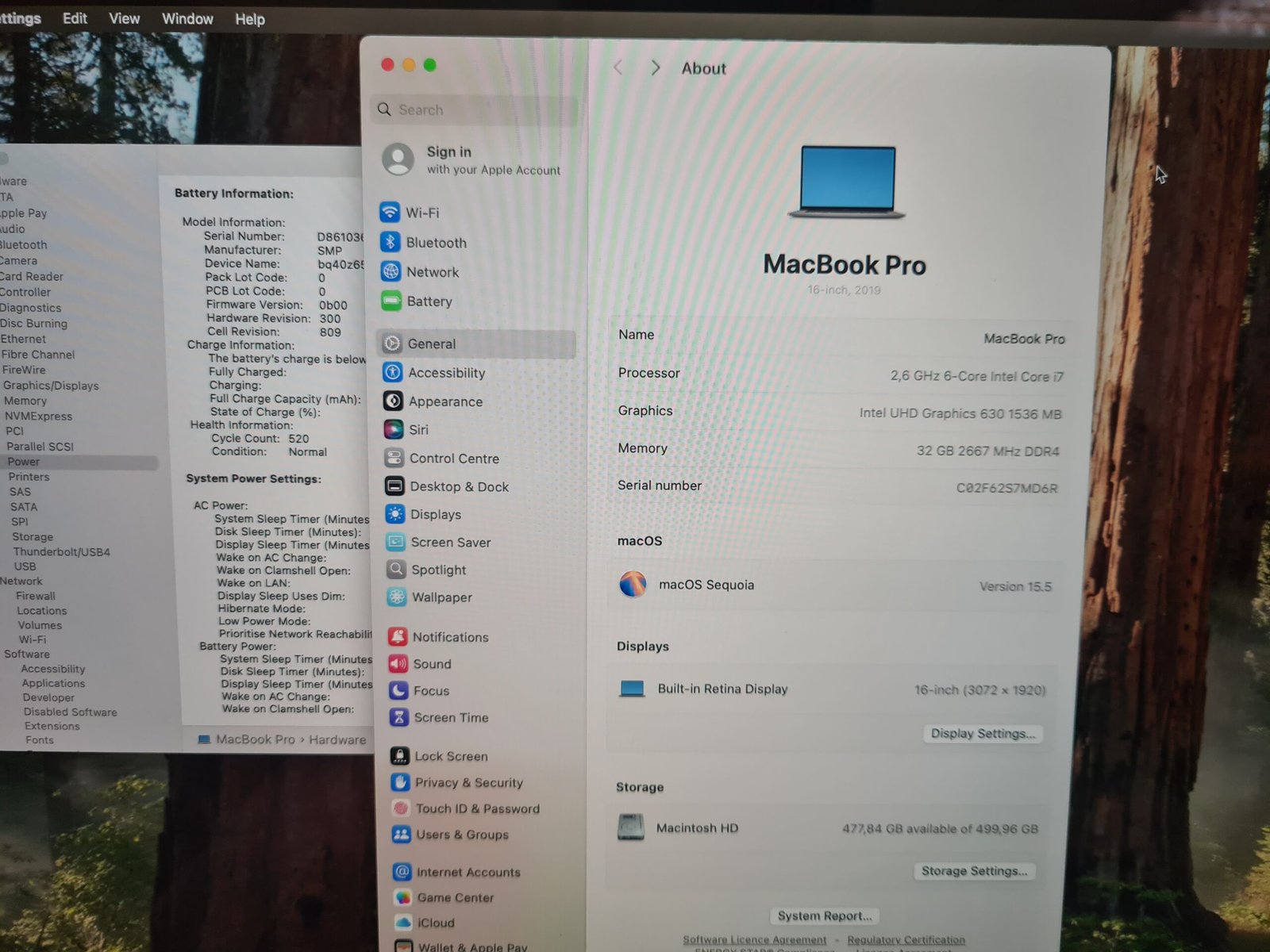Click Hardware in System Information path bar

point(337,739)
